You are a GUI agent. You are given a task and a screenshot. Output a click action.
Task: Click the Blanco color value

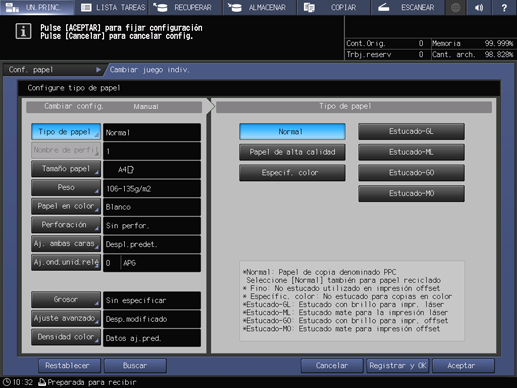(x=152, y=207)
